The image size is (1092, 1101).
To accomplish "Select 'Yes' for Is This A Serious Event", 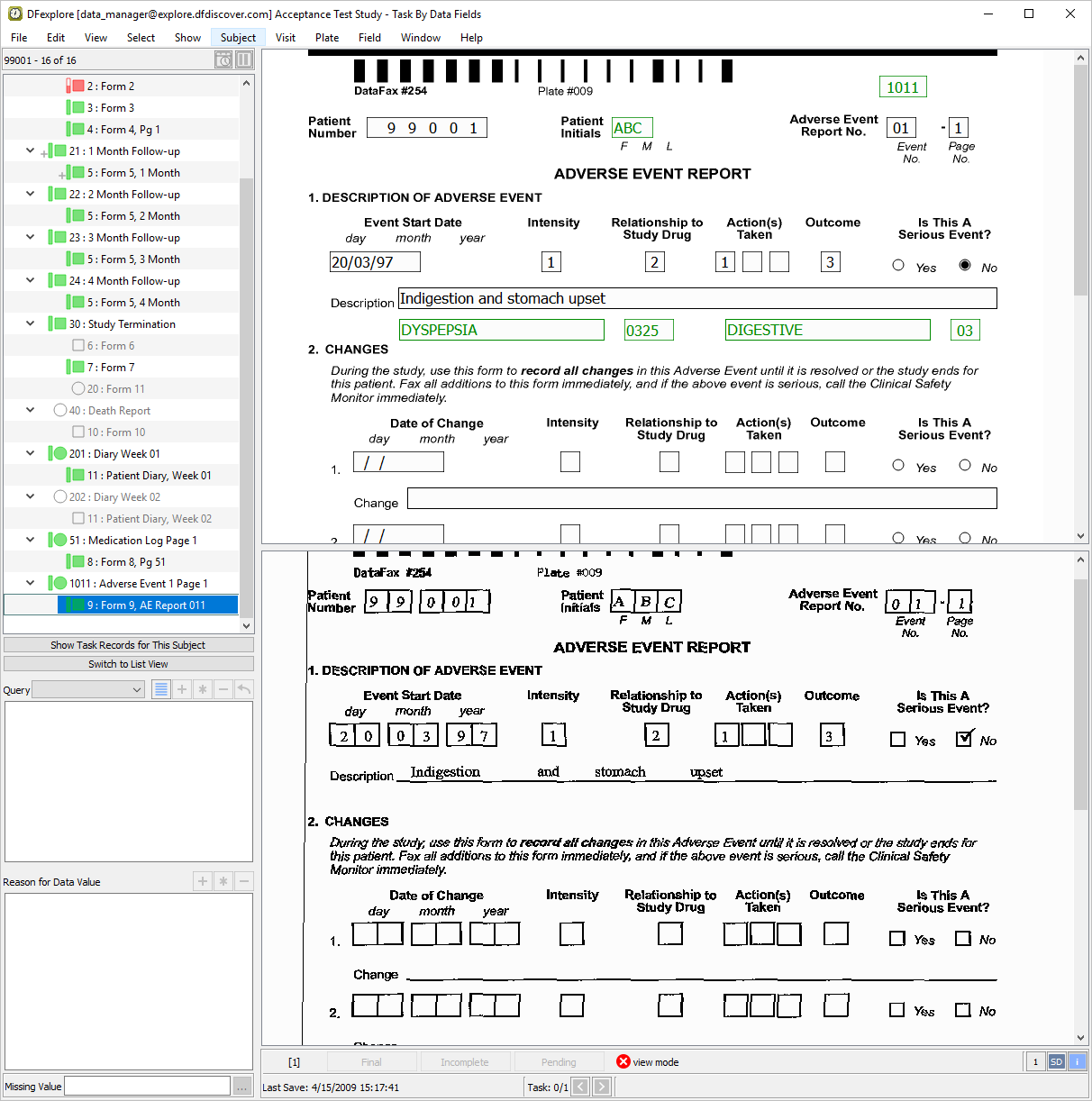I will [x=898, y=265].
